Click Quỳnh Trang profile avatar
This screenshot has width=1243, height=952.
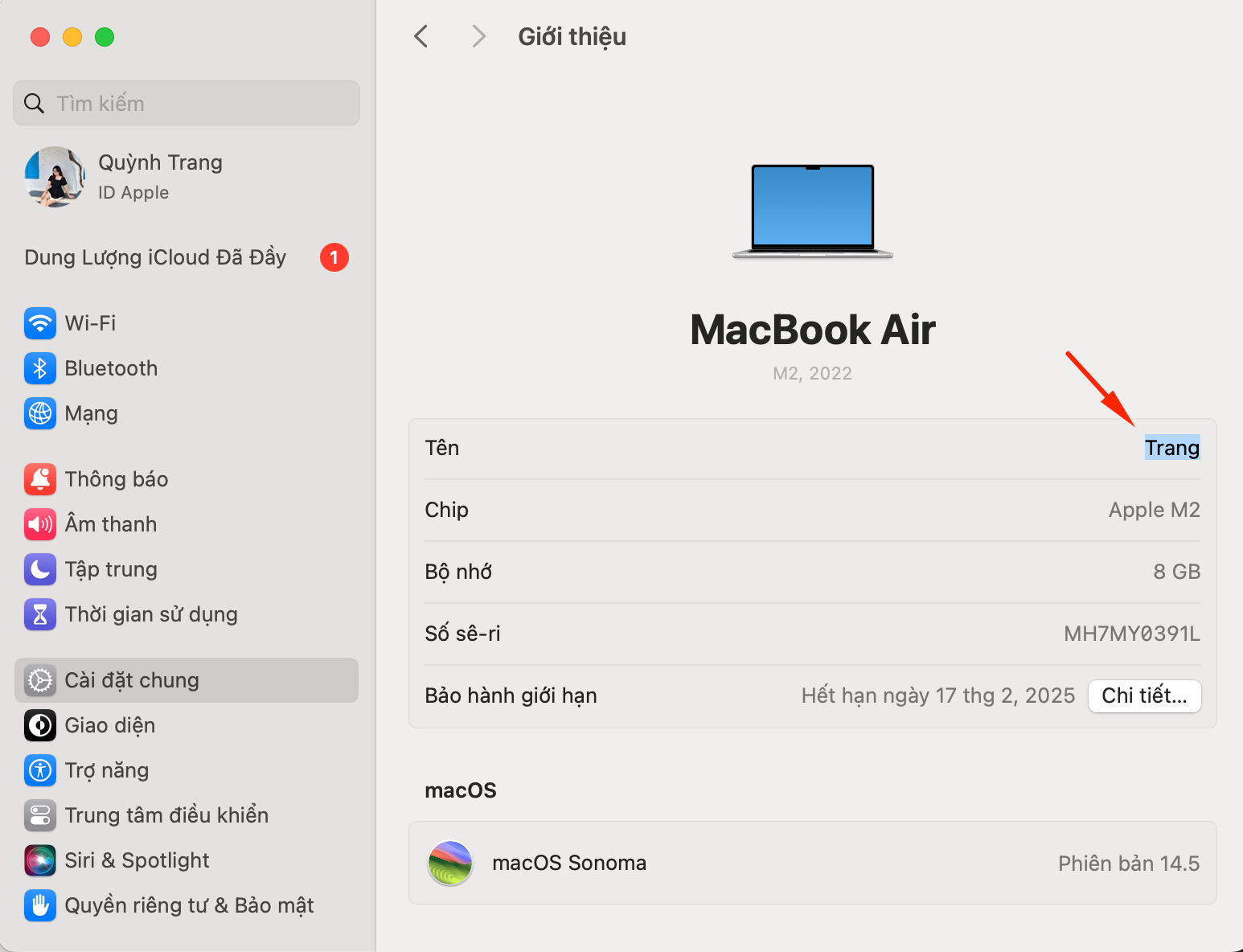(55, 177)
